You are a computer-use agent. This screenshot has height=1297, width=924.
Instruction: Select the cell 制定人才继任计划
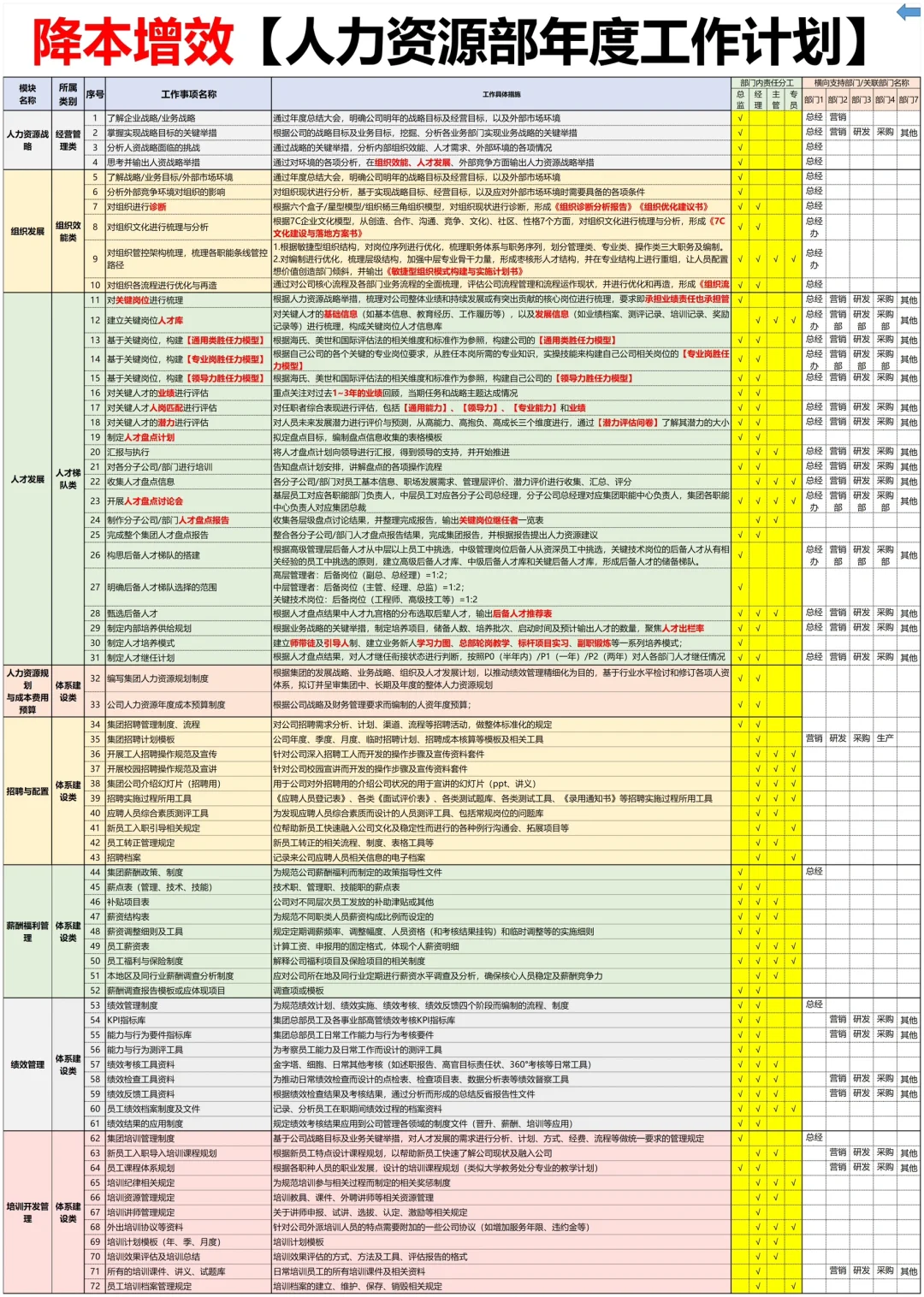pos(188,658)
